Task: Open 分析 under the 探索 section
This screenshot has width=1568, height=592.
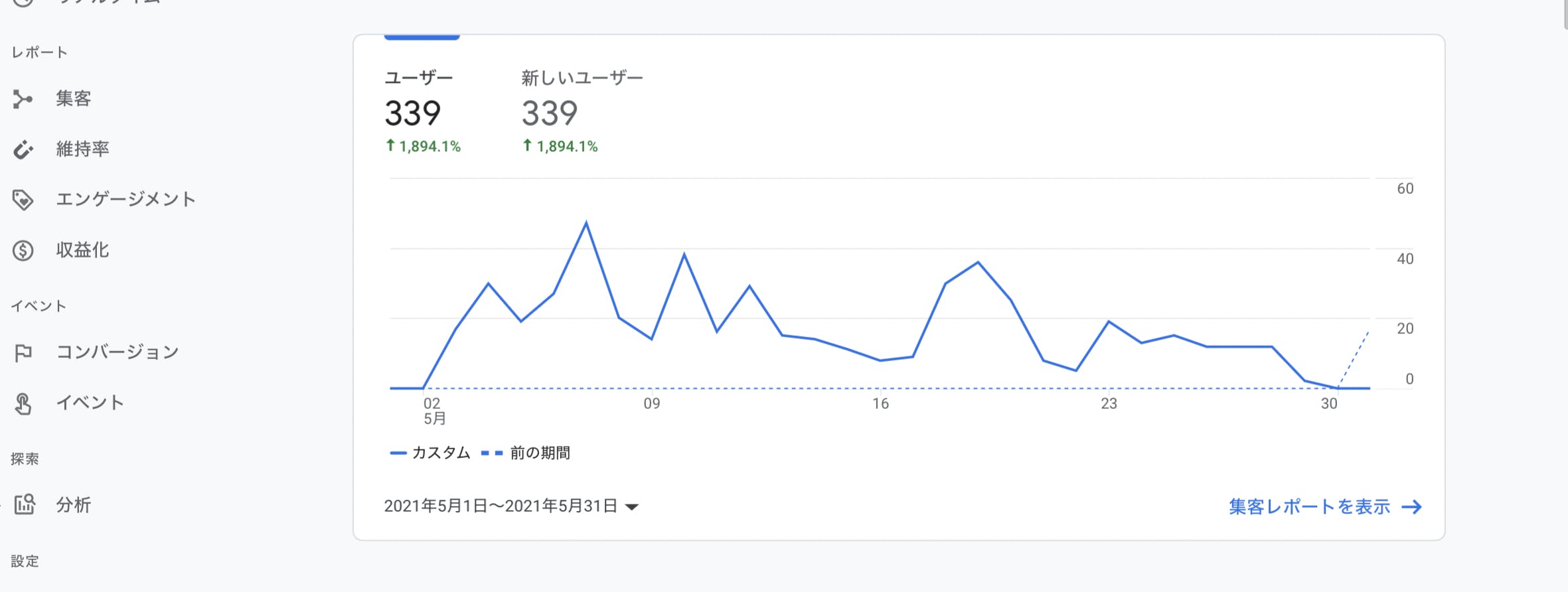Action: pos(73,504)
